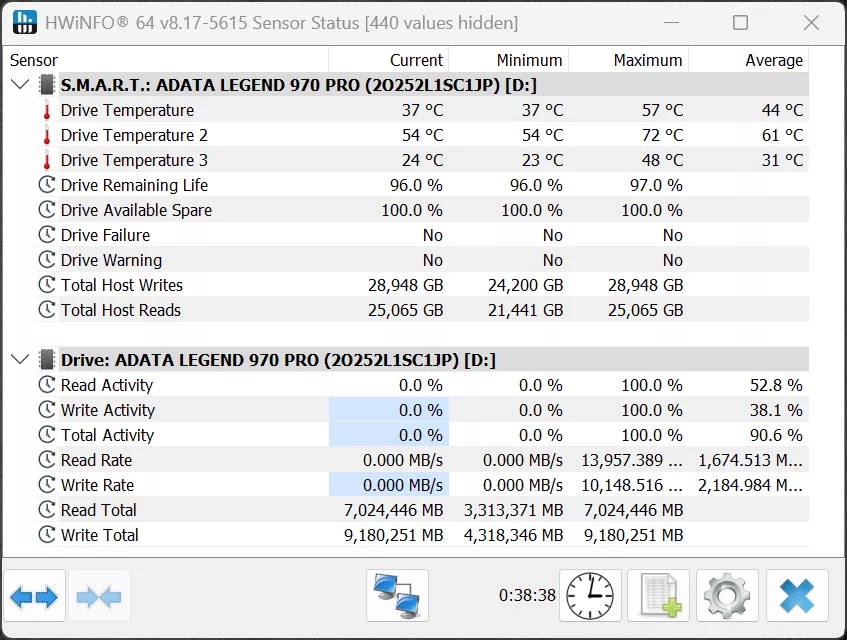The width and height of the screenshot is (847, 640).
Task: Collapse the S.M.A.R.T. ADATA LEGEND section
Action: [x=20, y=84]
